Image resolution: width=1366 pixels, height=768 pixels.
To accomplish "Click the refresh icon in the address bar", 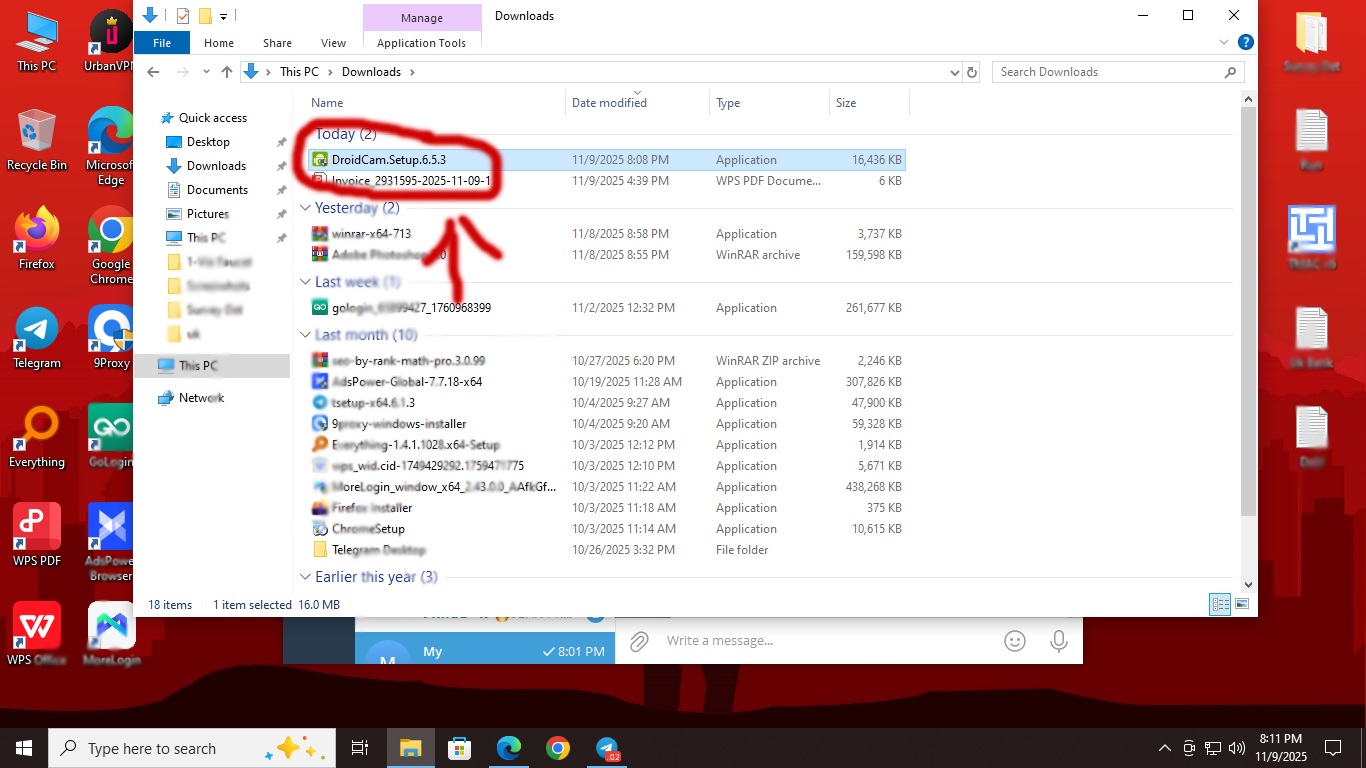I will click(971, 72).
